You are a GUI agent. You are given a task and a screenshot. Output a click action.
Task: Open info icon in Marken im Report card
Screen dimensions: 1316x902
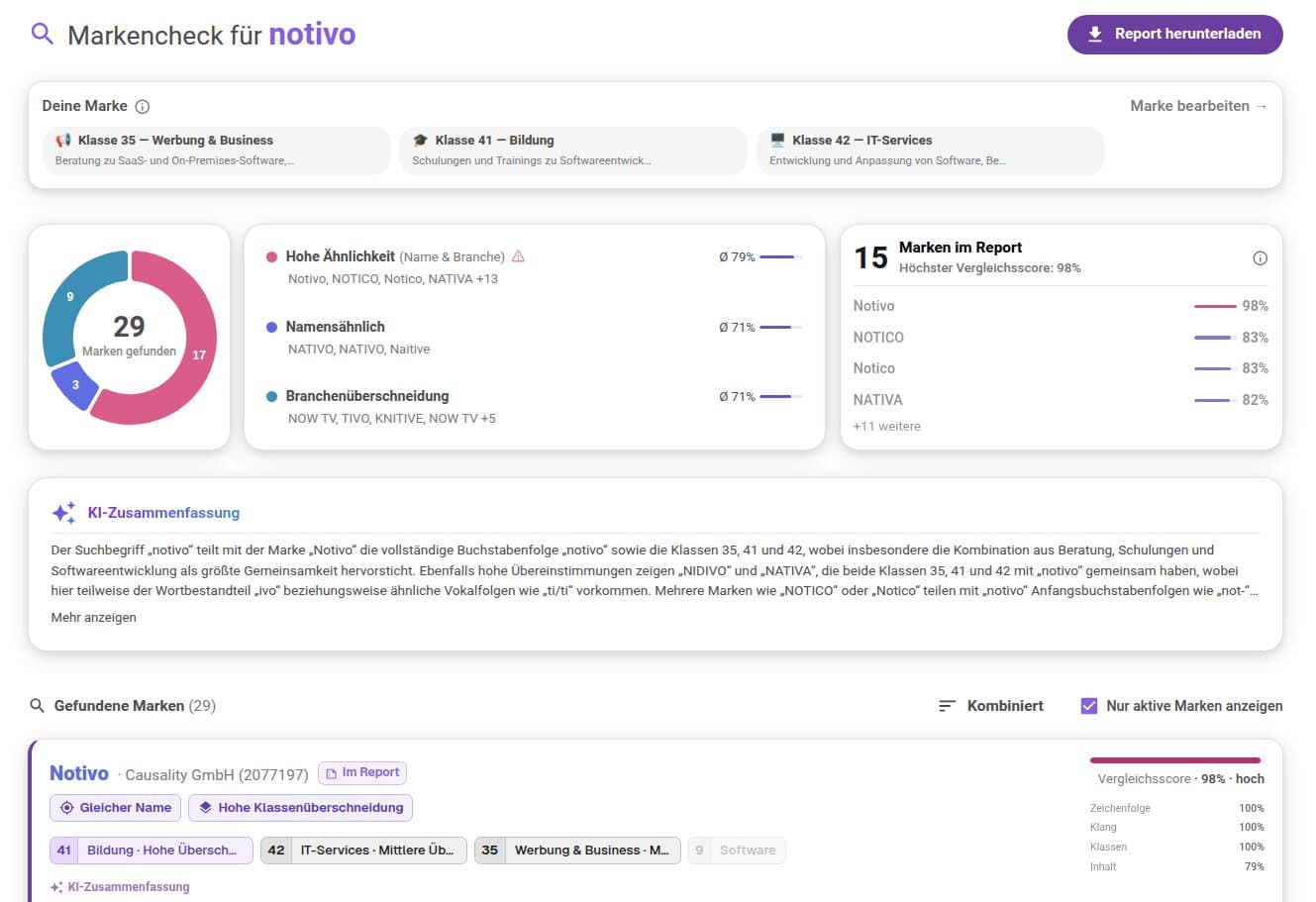point(1260,258)
